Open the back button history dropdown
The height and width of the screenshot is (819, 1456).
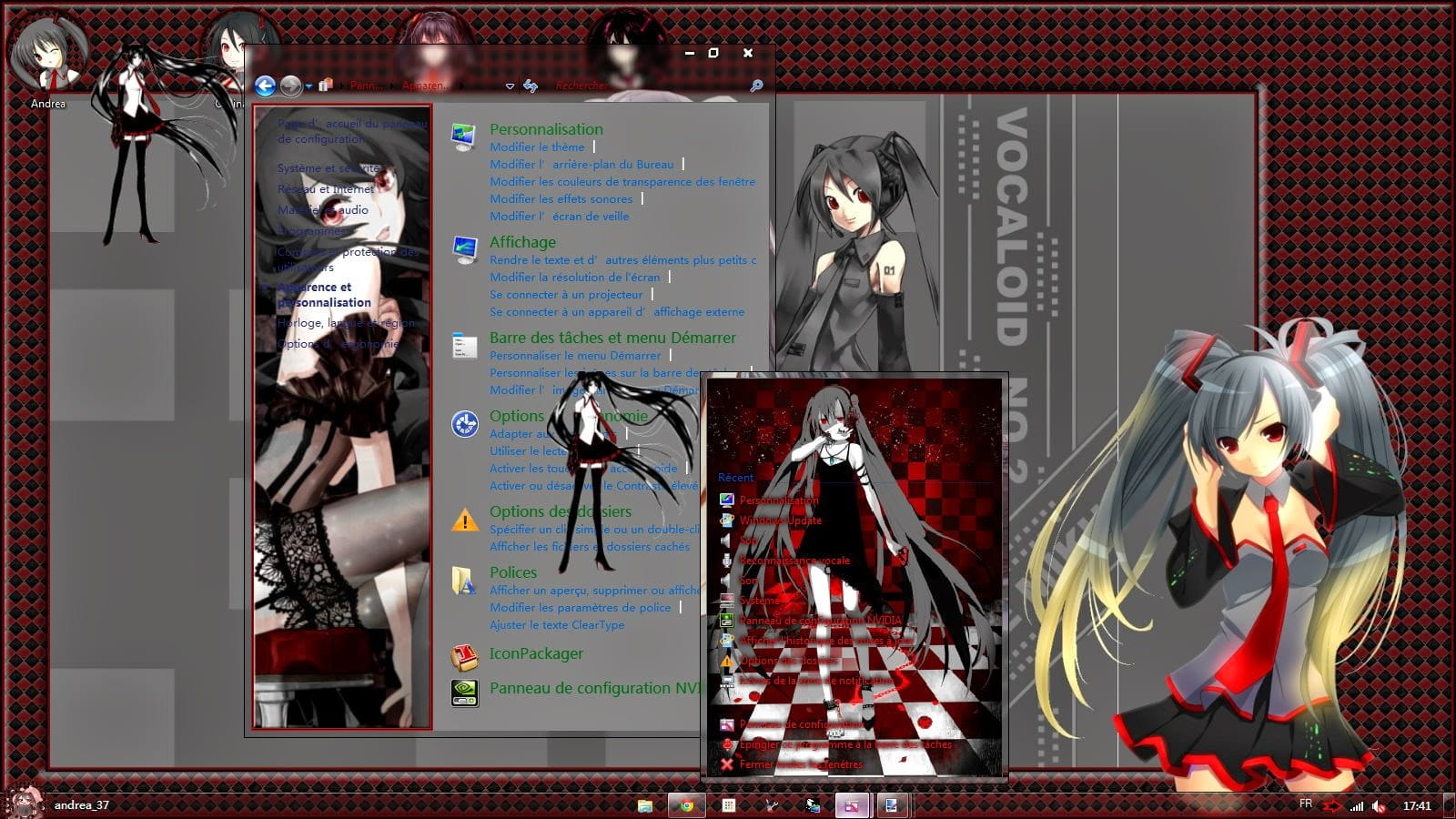pyautogui.click(x=308, y=85)
